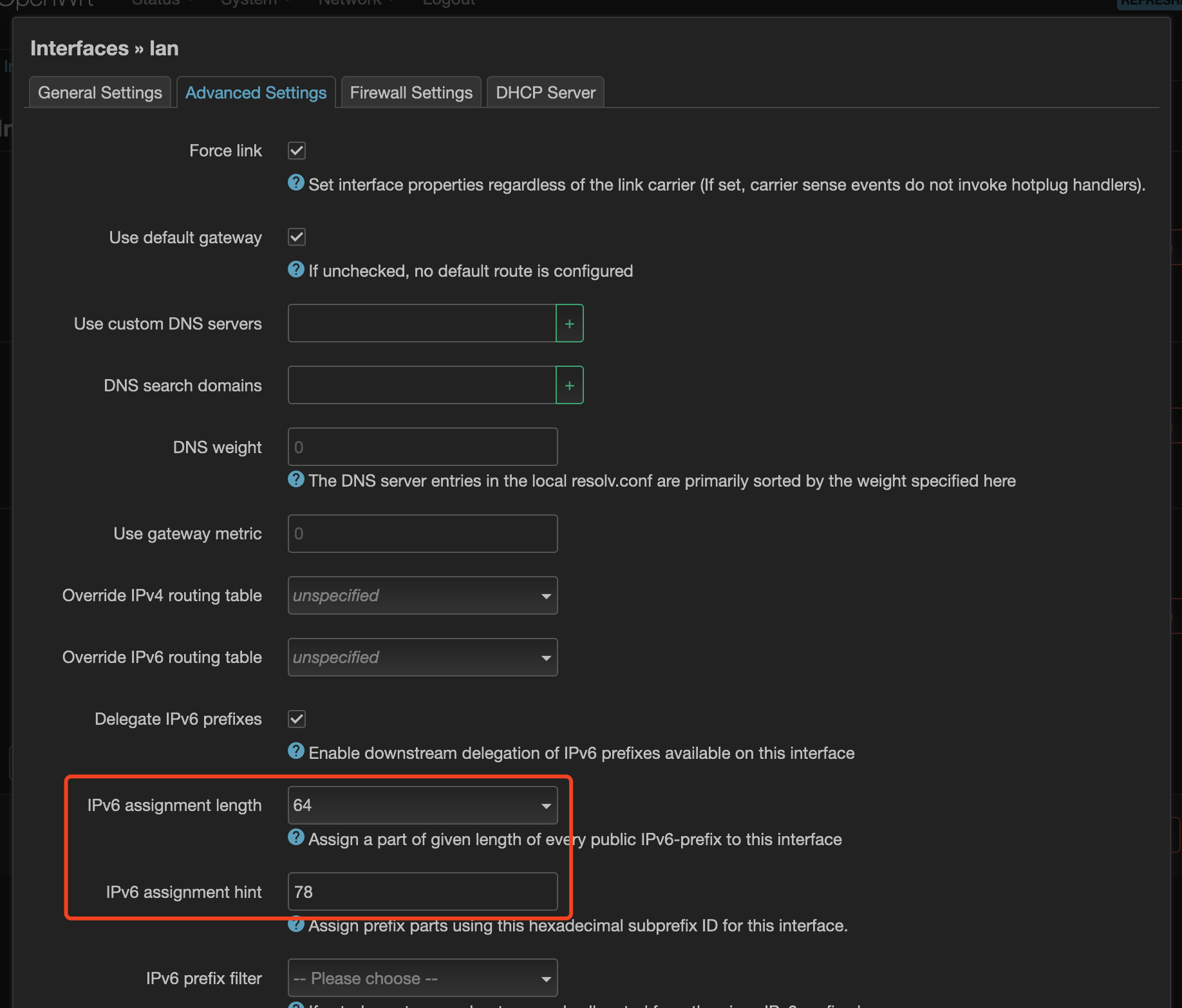The width and height of the screenshot is (1182, 1008).
Task: Open Override IPv4 routing table dropdown
Action: (422, 595)
